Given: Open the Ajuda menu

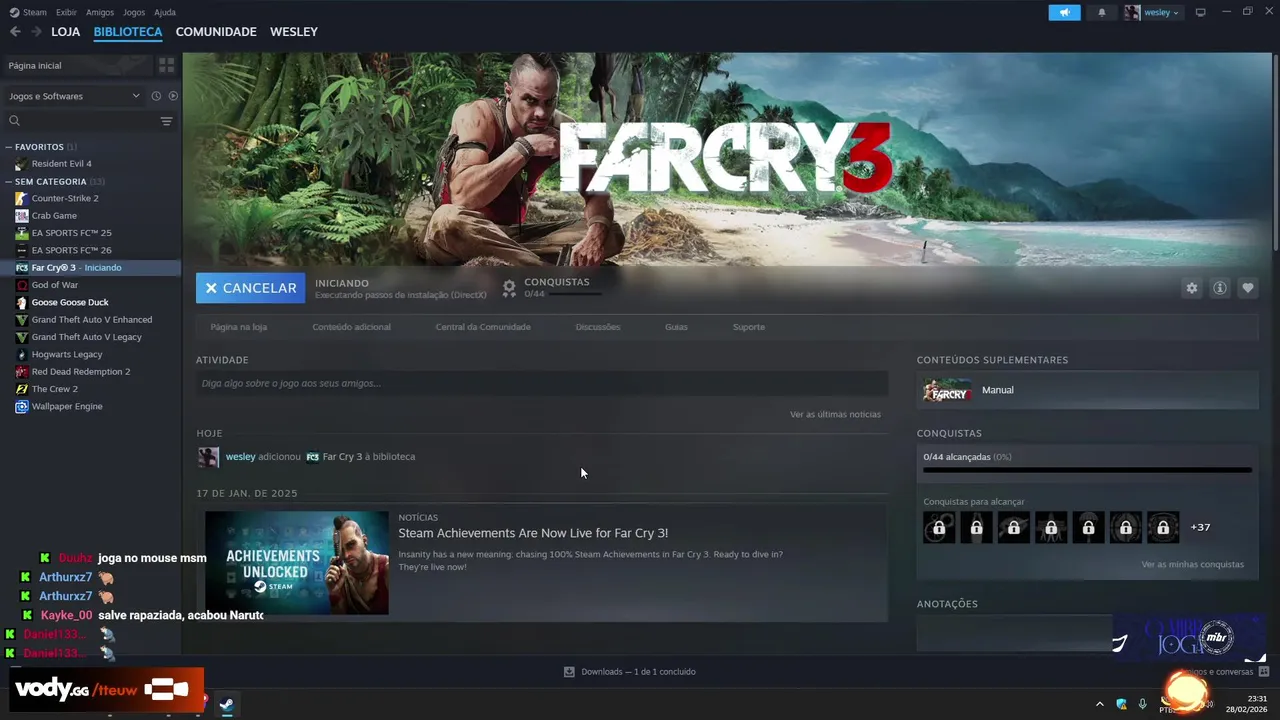Looking at the screenshot, I should [x=165, y=12].
